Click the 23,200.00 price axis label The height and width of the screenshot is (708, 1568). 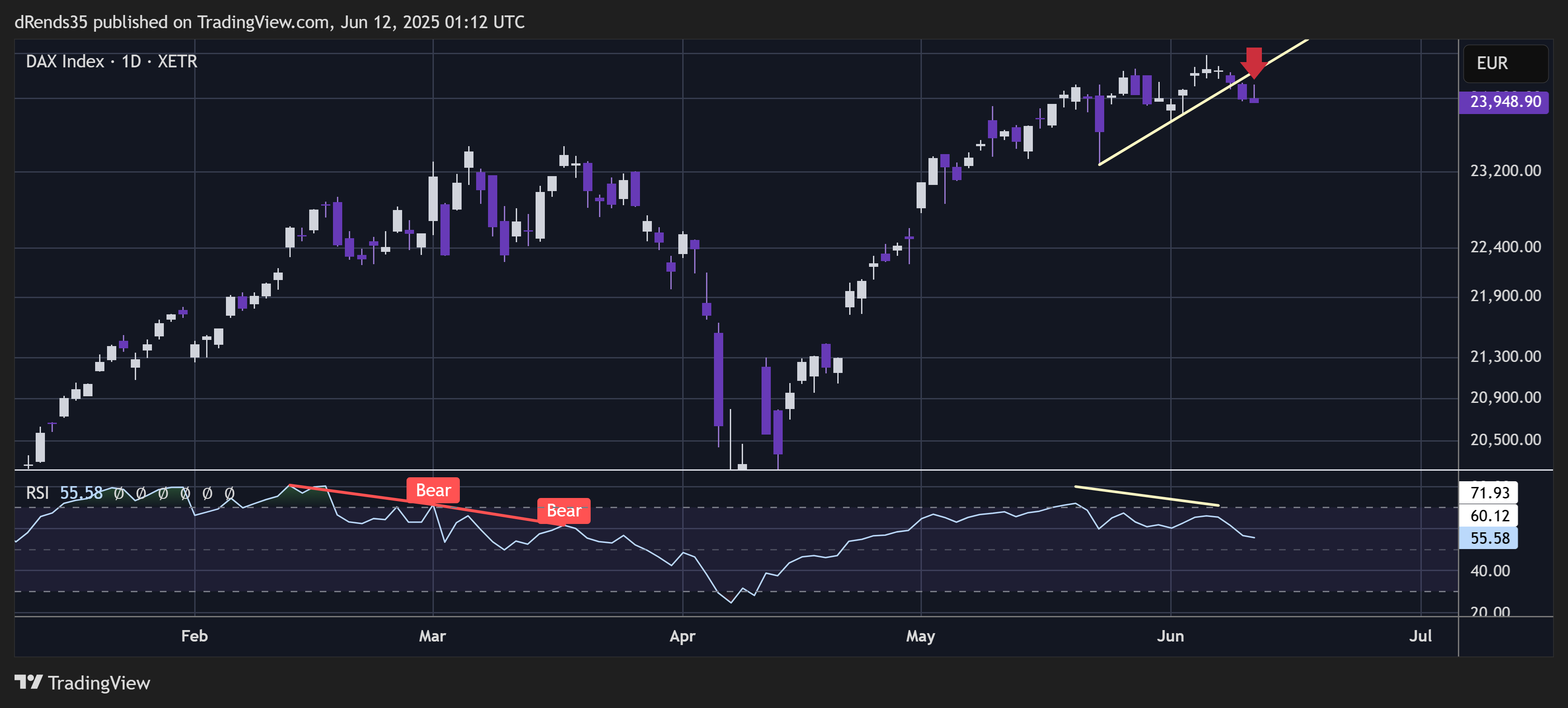click(1505, 171)
